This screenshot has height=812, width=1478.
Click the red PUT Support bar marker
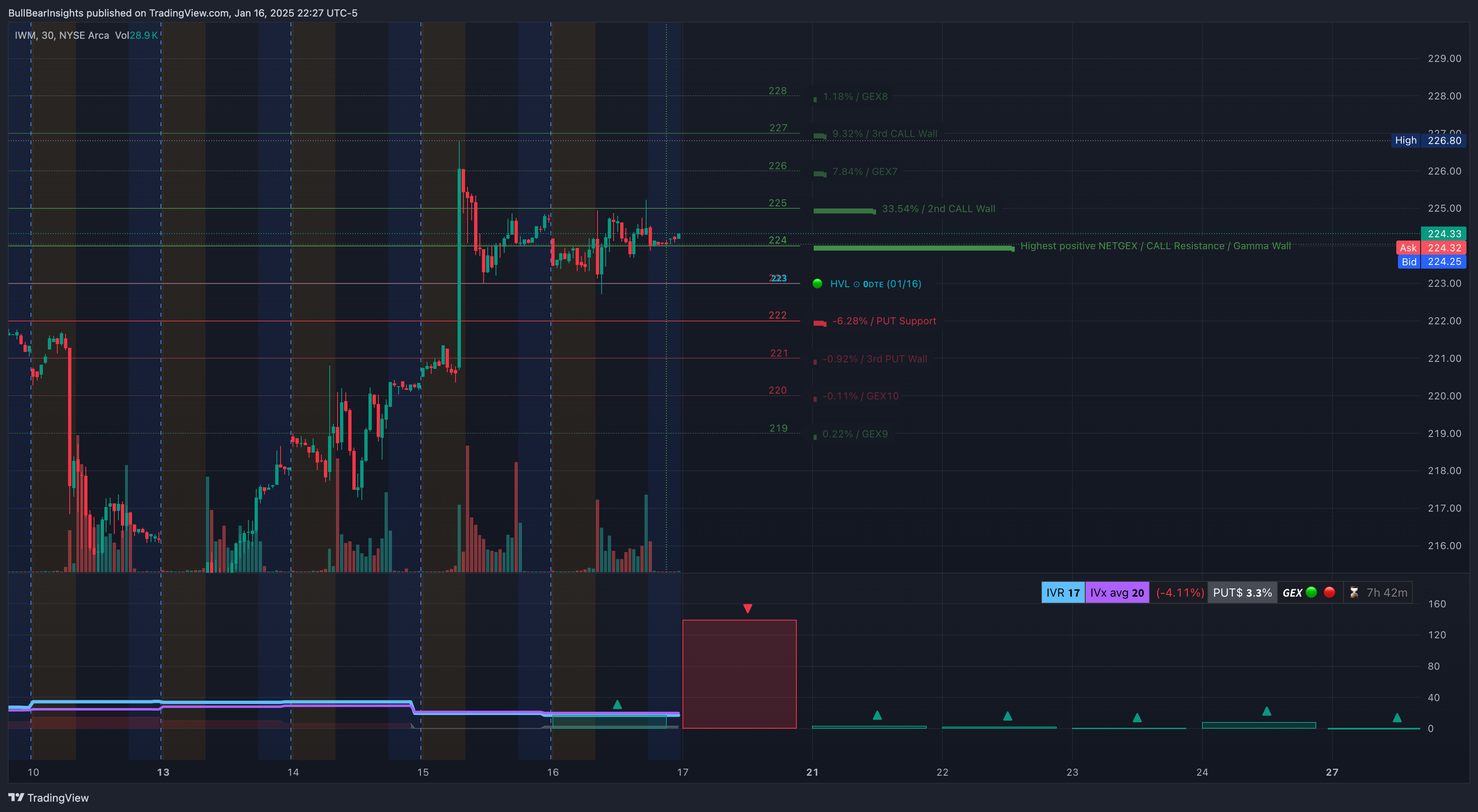[x=820, y=323]
